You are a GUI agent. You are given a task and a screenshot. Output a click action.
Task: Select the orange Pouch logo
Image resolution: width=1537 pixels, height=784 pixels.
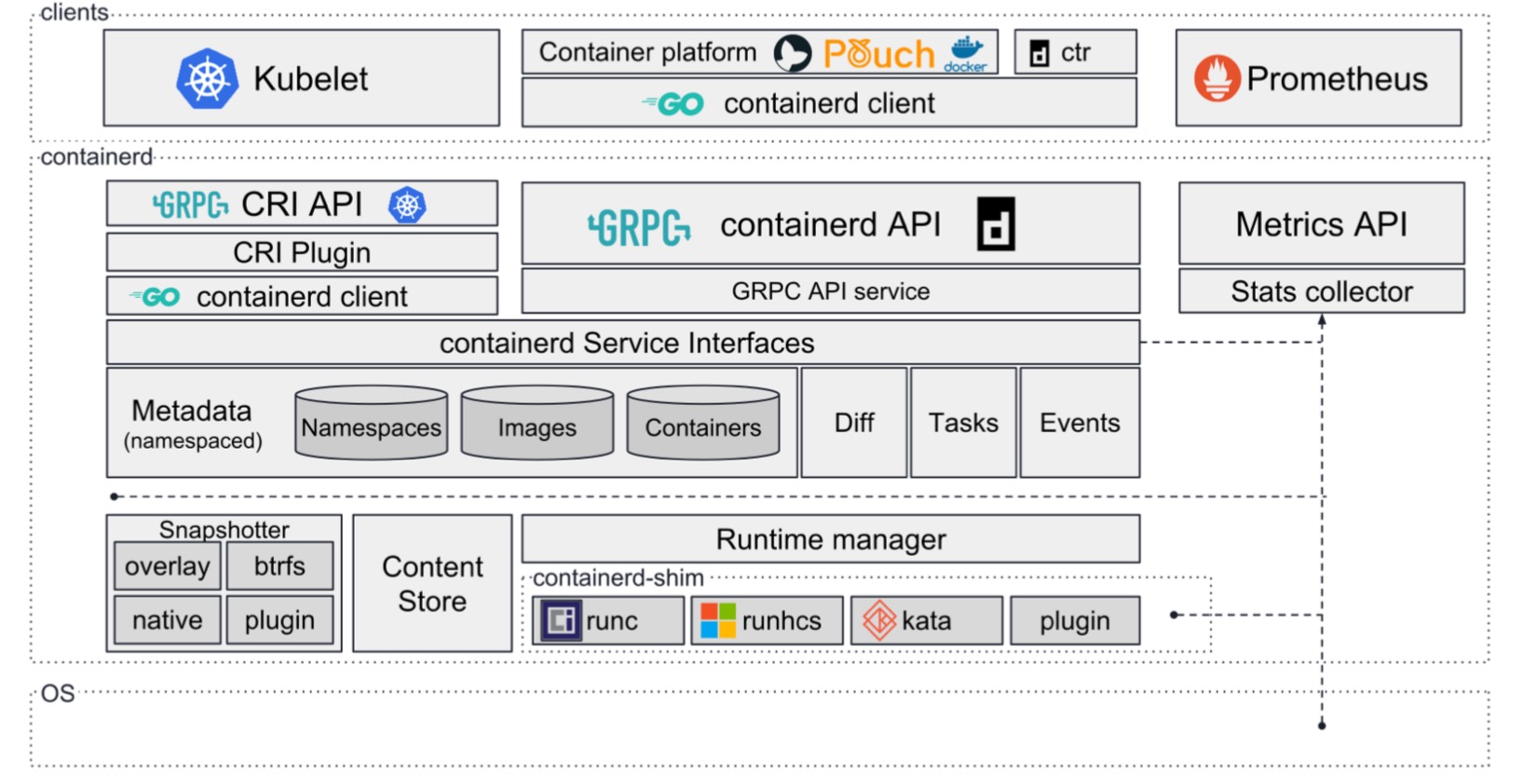coord(878,54)
